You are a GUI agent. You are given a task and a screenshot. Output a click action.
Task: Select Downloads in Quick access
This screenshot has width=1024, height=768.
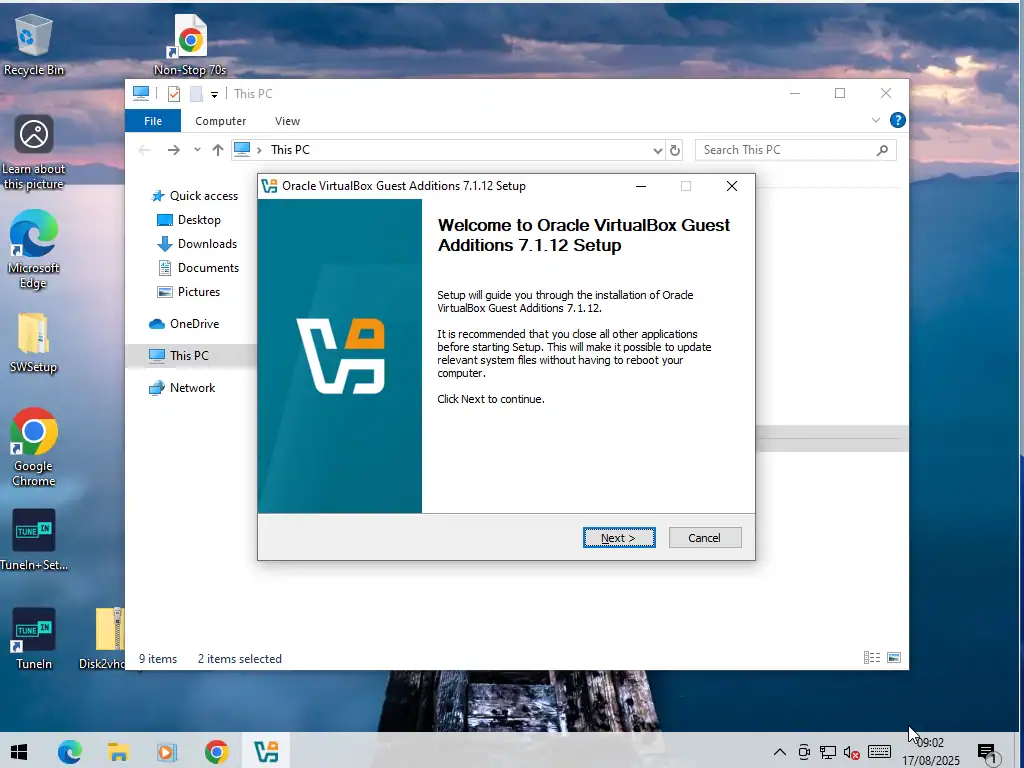pyautogui.click(x=207, y=244)
